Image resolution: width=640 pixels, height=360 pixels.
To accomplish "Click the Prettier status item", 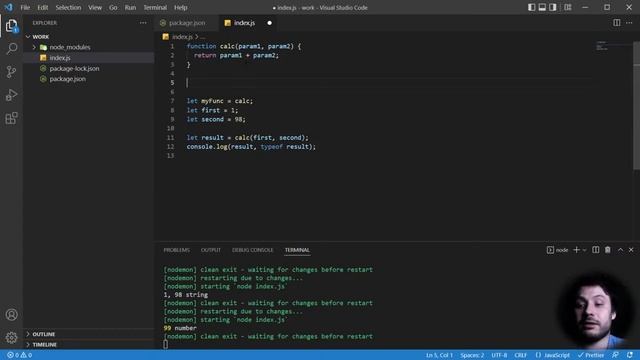I will click(591, 355).
